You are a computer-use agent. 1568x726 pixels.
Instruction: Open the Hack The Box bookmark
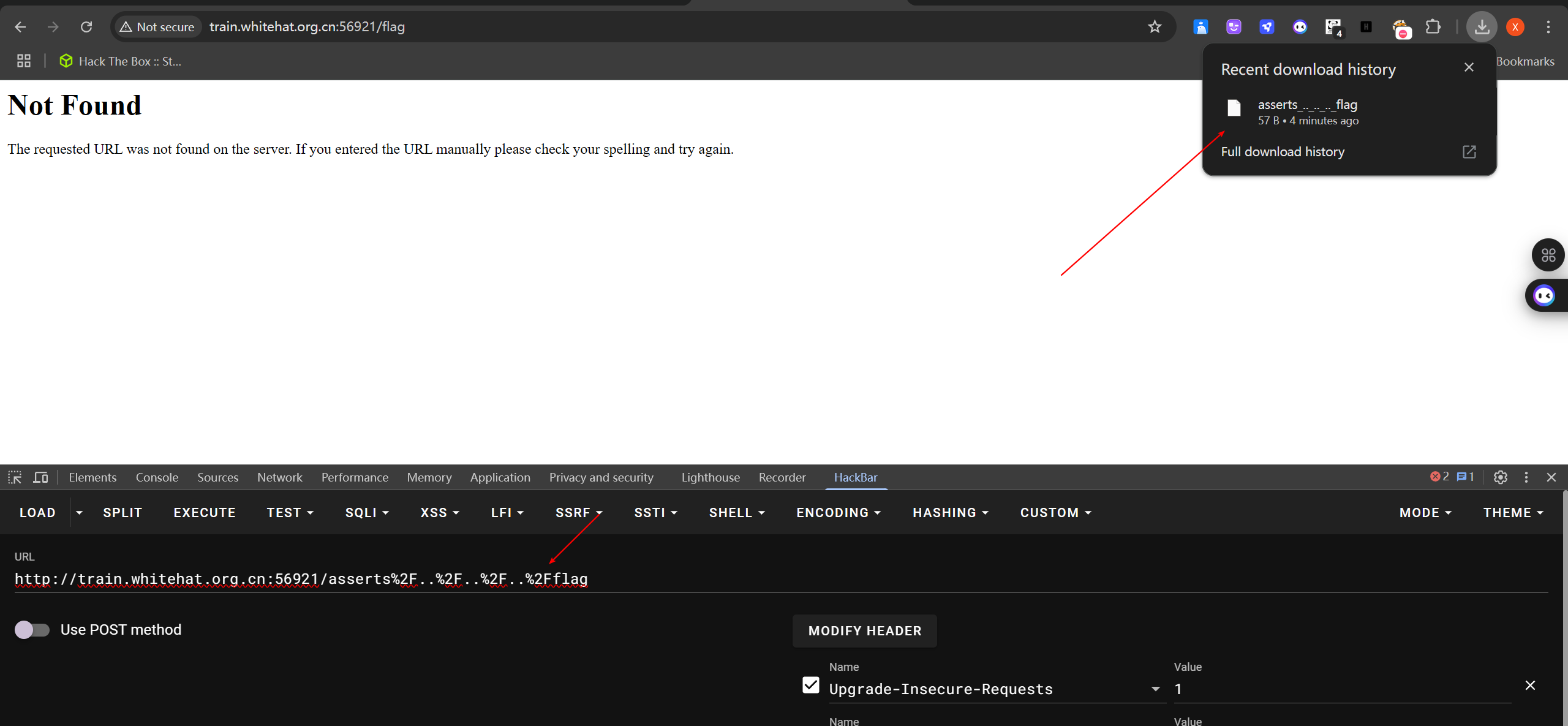[x=120, y=61]
